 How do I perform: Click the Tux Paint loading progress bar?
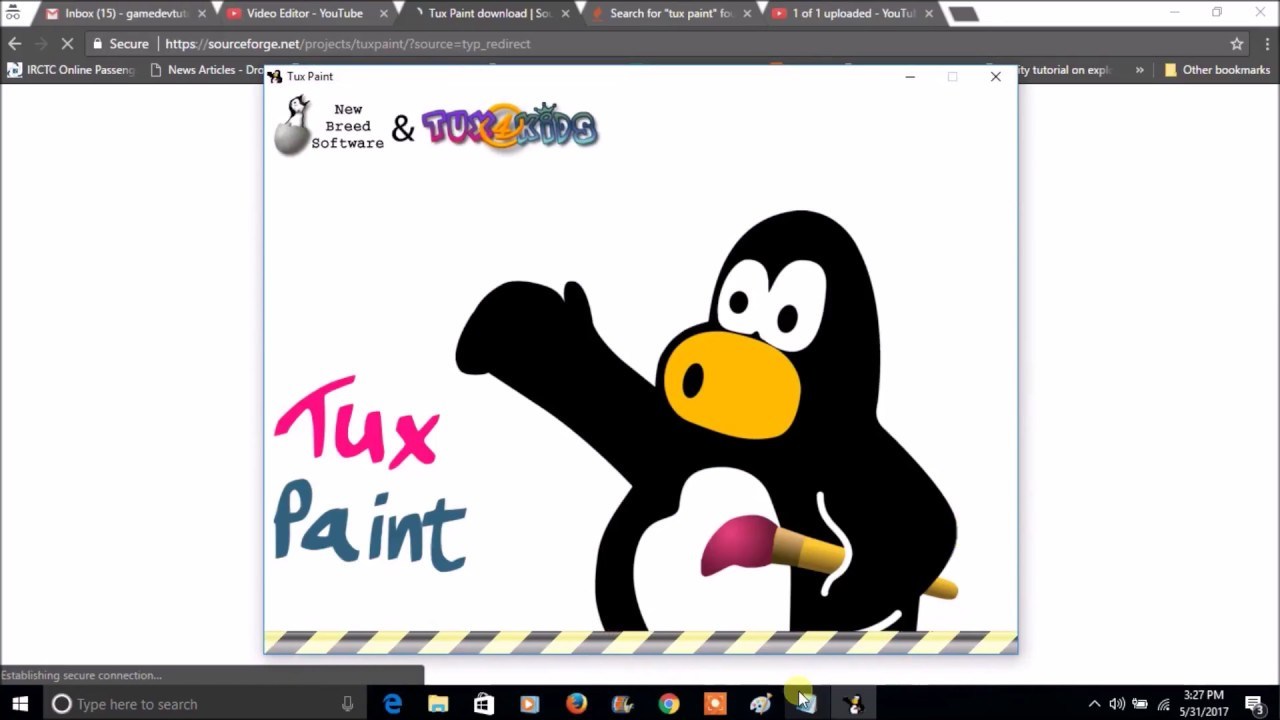(640, 641)
